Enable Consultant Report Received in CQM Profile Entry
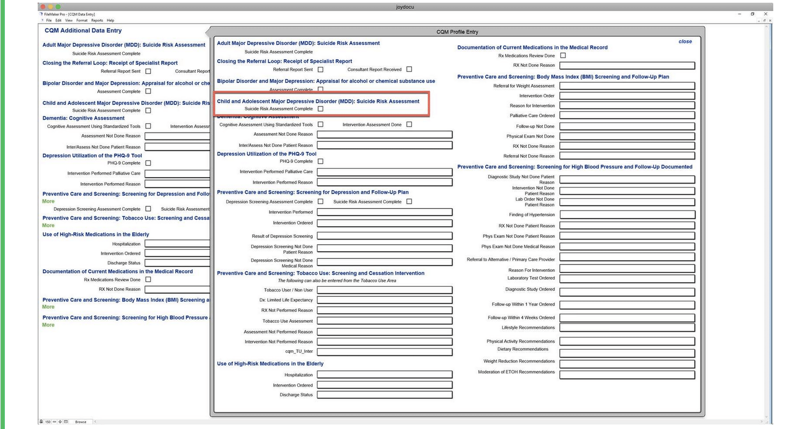 (x=409, y=70)
